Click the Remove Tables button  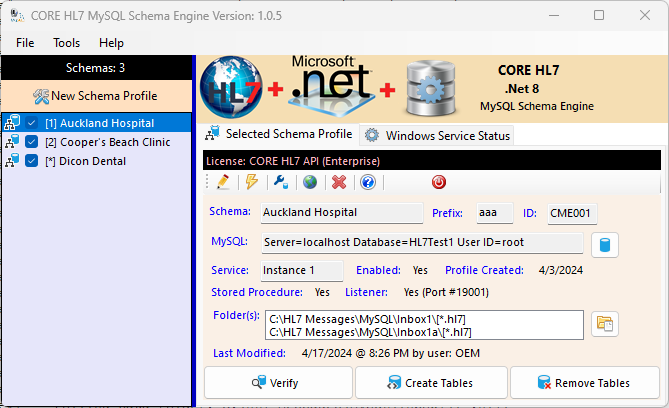[585, 383]
